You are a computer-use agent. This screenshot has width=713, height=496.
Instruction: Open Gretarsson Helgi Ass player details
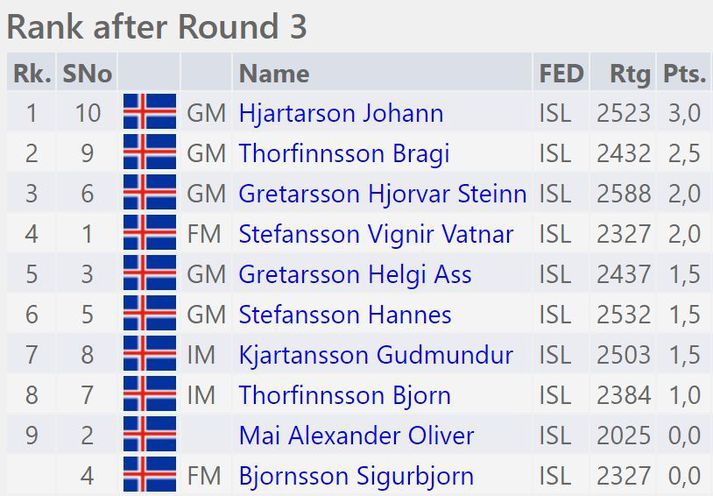coord(355,274)
